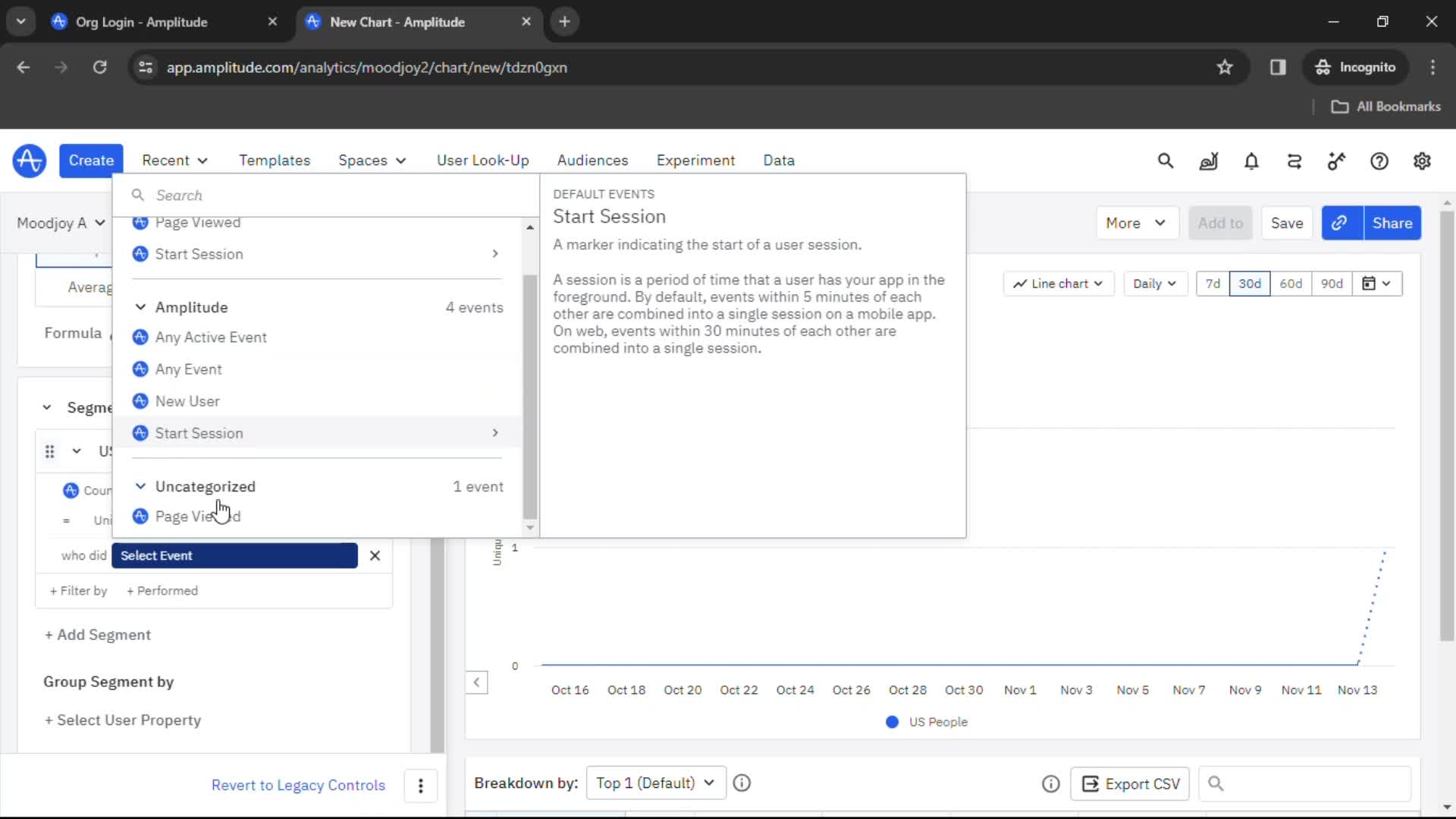Select the Page Viewed uncategorized event
The height and width of the screenshot is (819, 1456).
click(198, 516)
